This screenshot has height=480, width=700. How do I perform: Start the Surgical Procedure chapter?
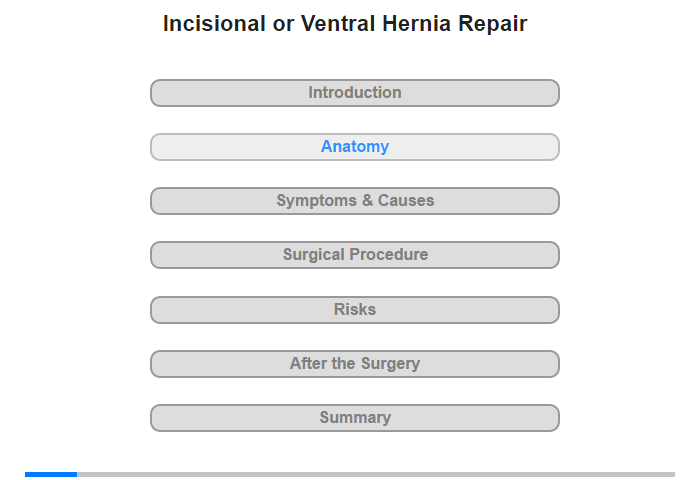coord(355,255)
